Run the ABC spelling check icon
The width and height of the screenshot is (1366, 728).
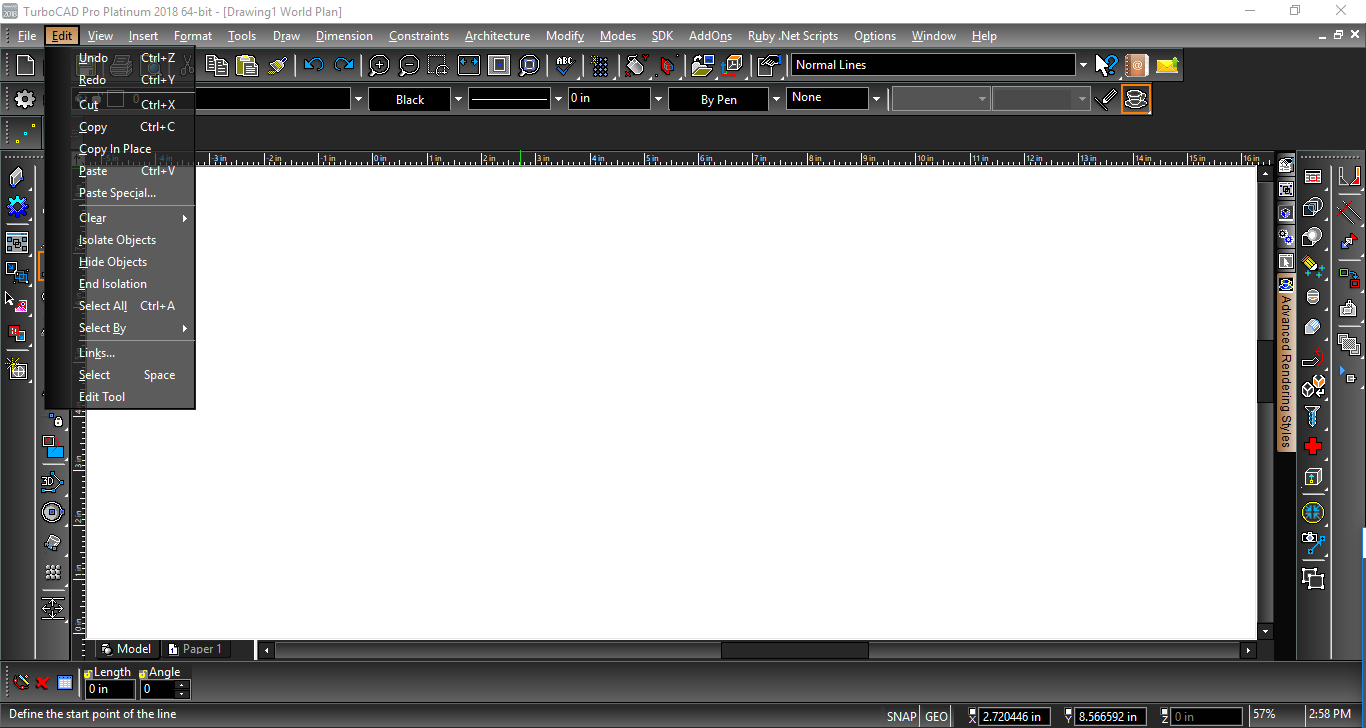pyautogui.click(x=565, y=65)
